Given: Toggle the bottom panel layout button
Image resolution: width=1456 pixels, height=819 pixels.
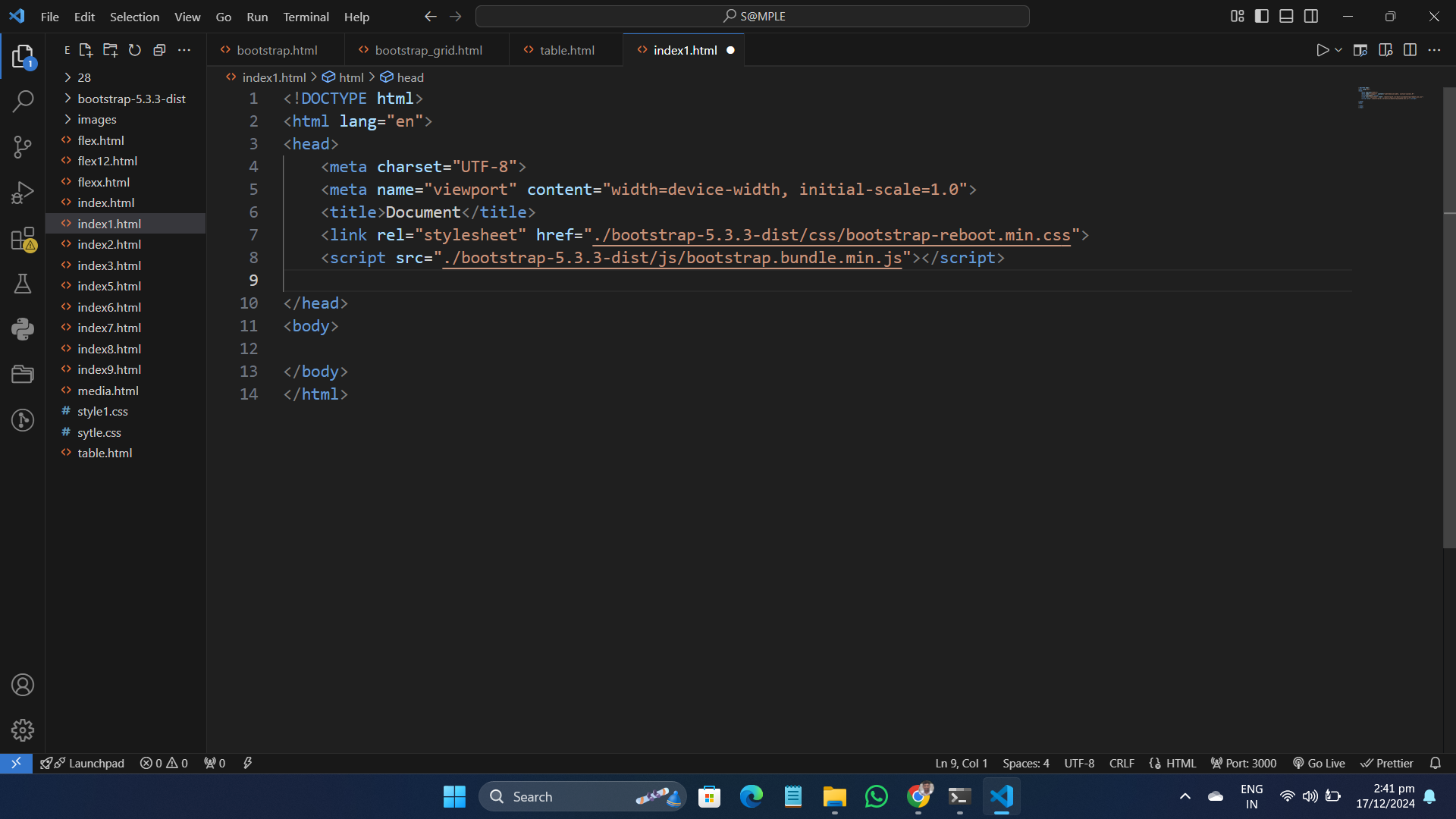Looking at the screenshot, I should pos(1286,16).
